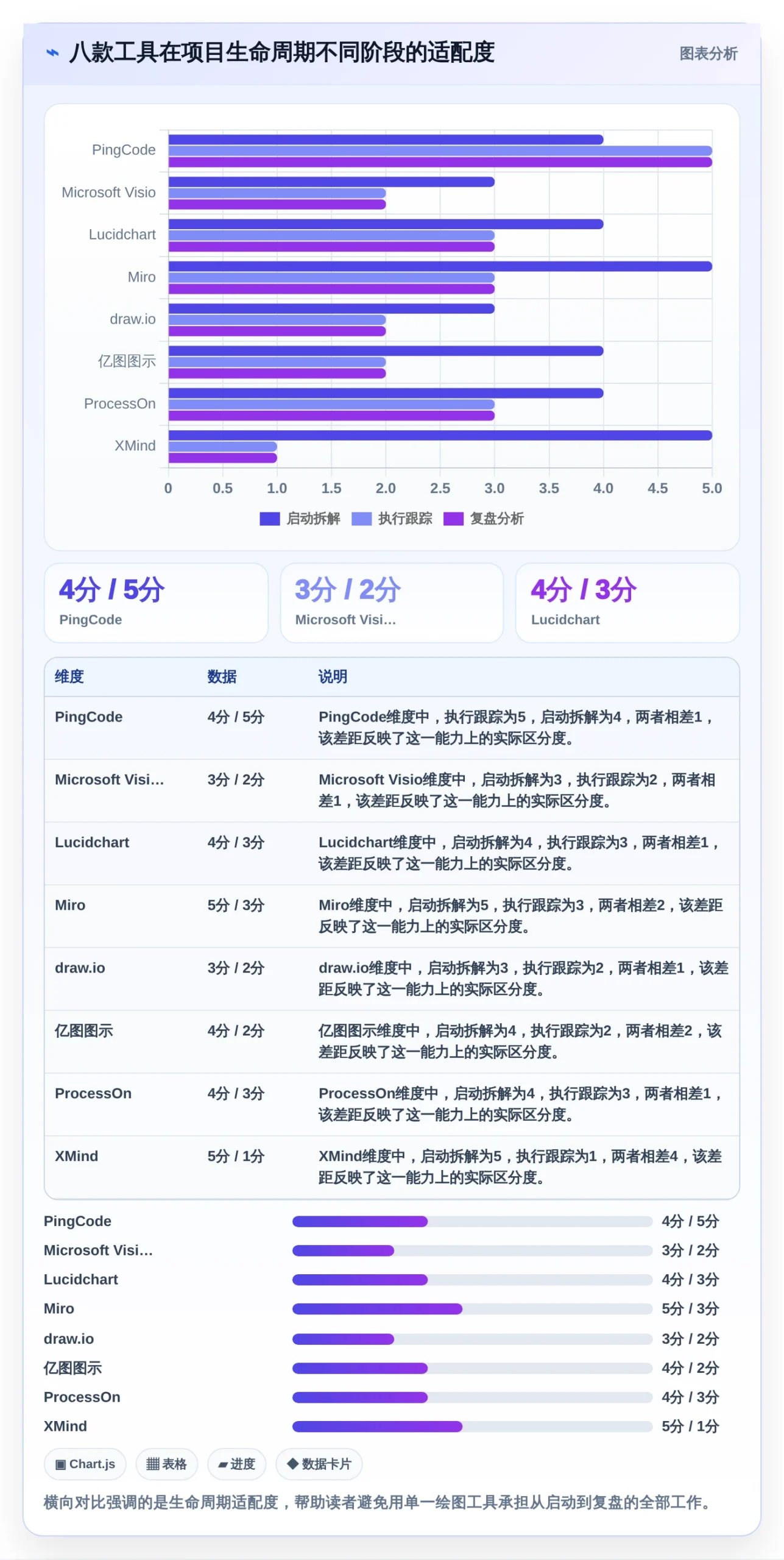Click the 数据卡片 tag
The width and height of the screenshot is (784, 1560).
coord(319,1464)
